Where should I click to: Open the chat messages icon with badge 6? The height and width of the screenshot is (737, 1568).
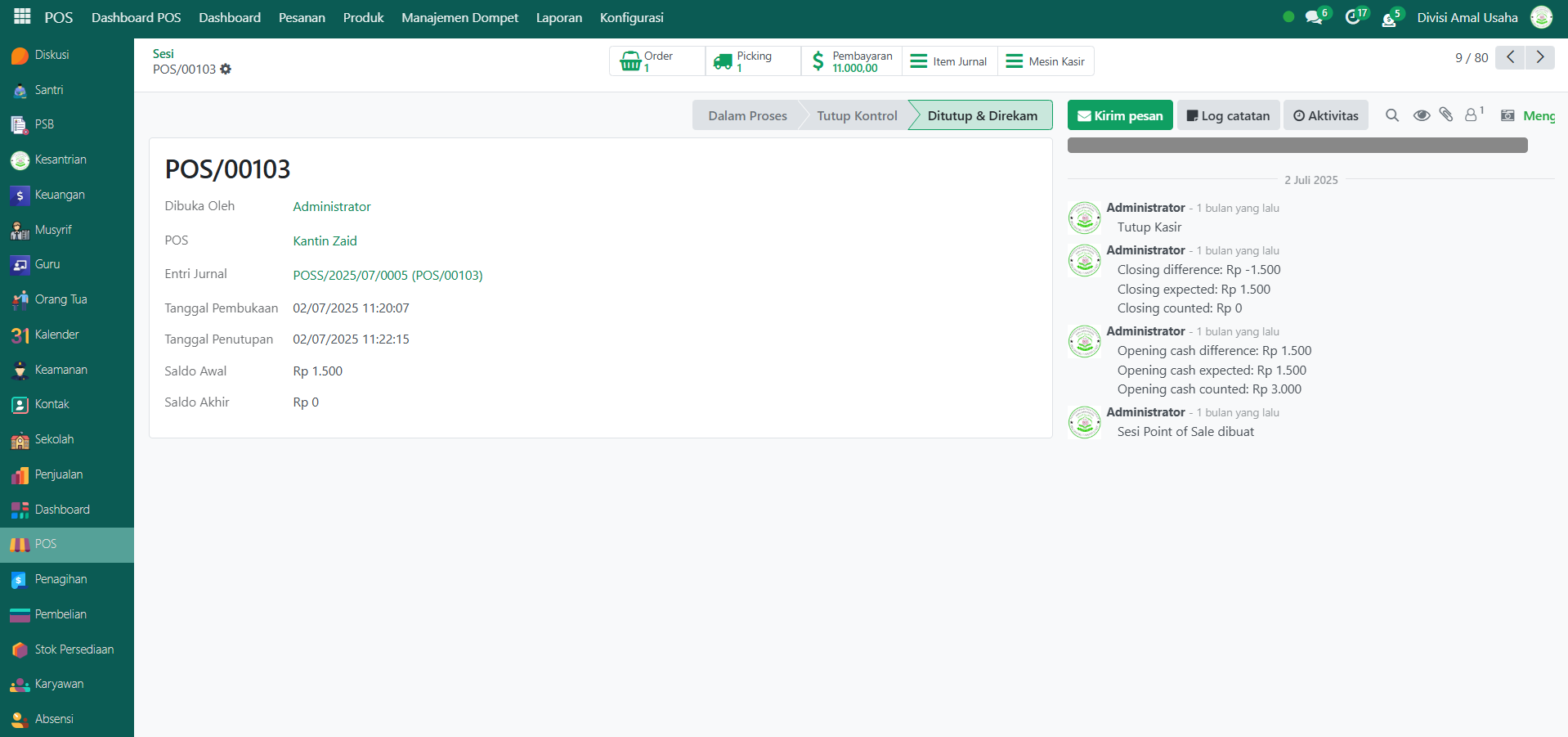[x=1314, y=17]
